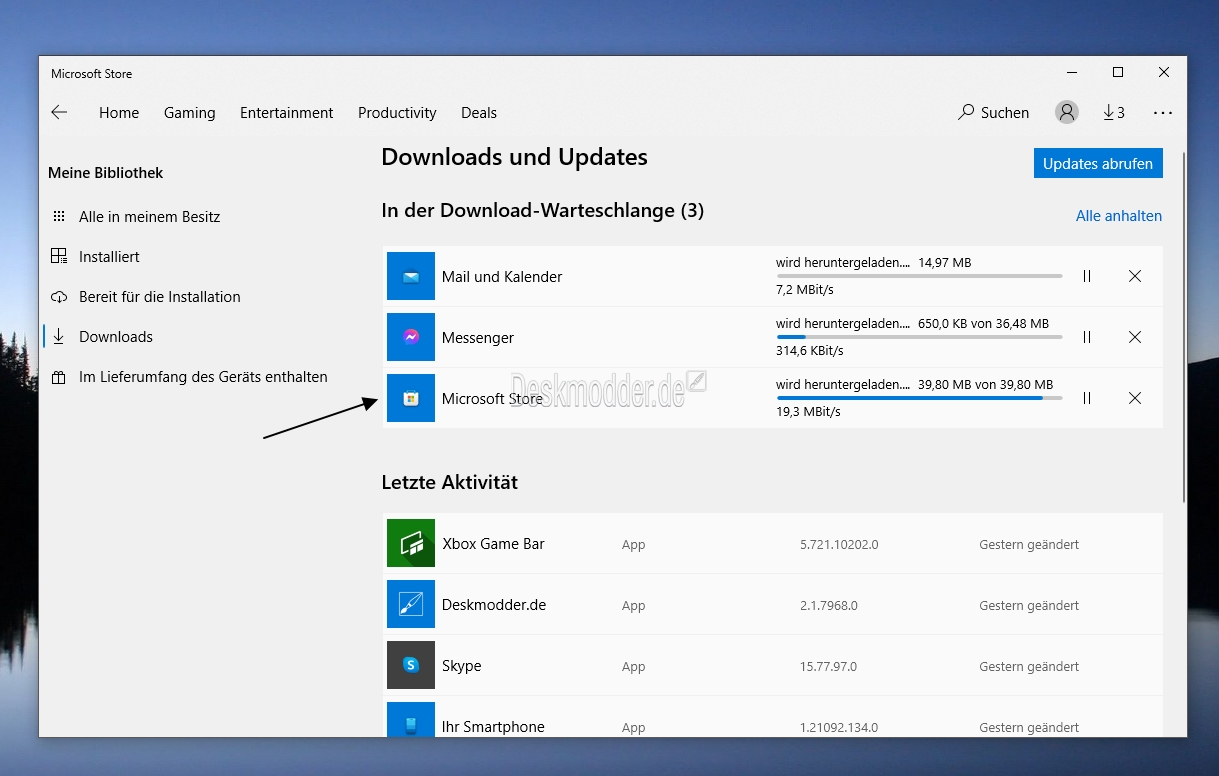
Task: Click the 19,3 MBit/s speed text
Action: pos(808,412)
